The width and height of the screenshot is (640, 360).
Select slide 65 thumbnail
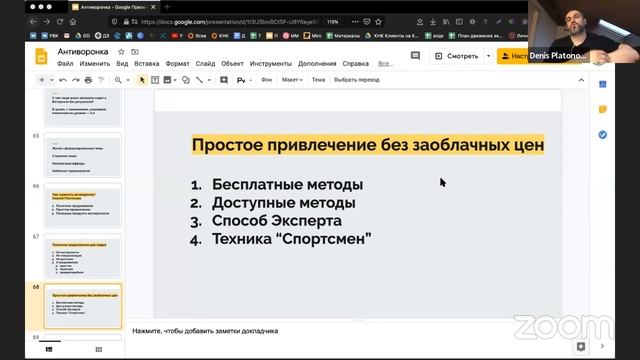coord(83,155)
